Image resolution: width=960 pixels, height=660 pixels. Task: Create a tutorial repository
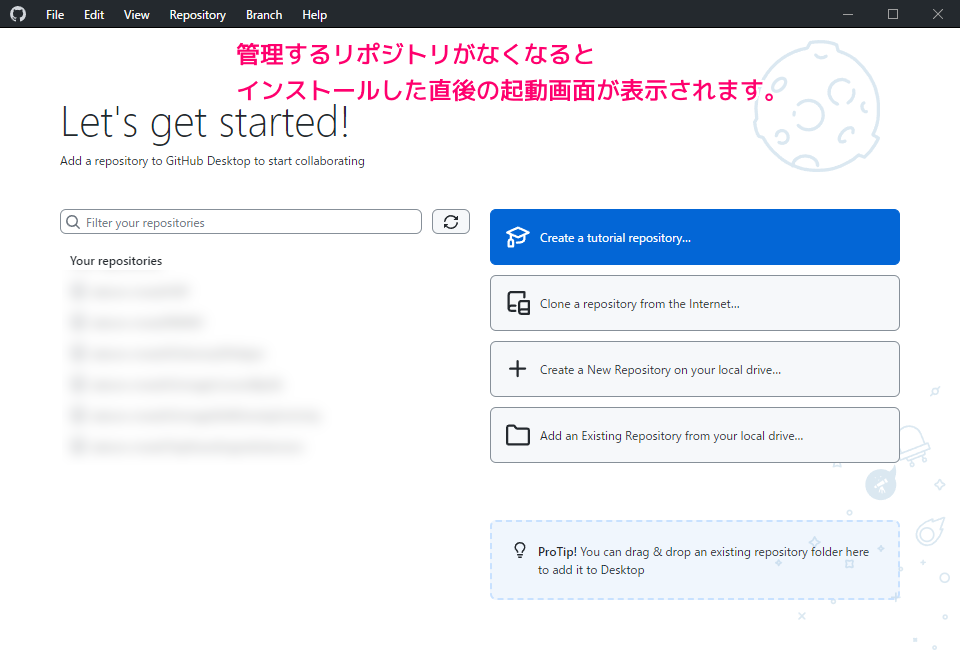(x=694, y=237)
